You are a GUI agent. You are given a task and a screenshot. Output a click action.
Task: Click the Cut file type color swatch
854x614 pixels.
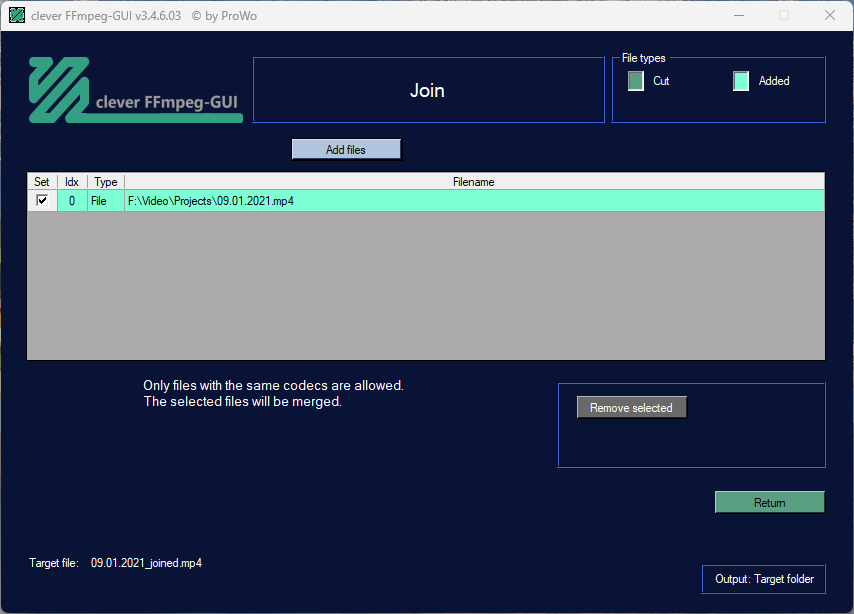click(x=636, y=81)
